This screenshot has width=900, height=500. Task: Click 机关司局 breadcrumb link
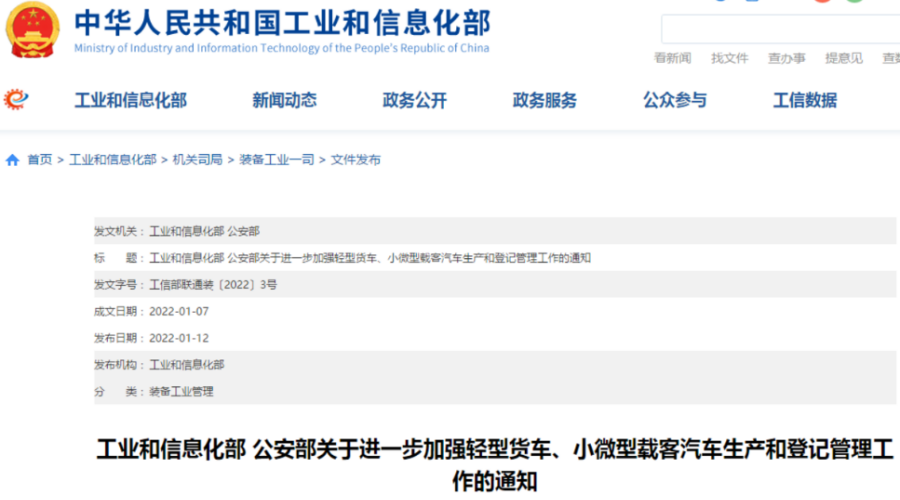point(197,160)
